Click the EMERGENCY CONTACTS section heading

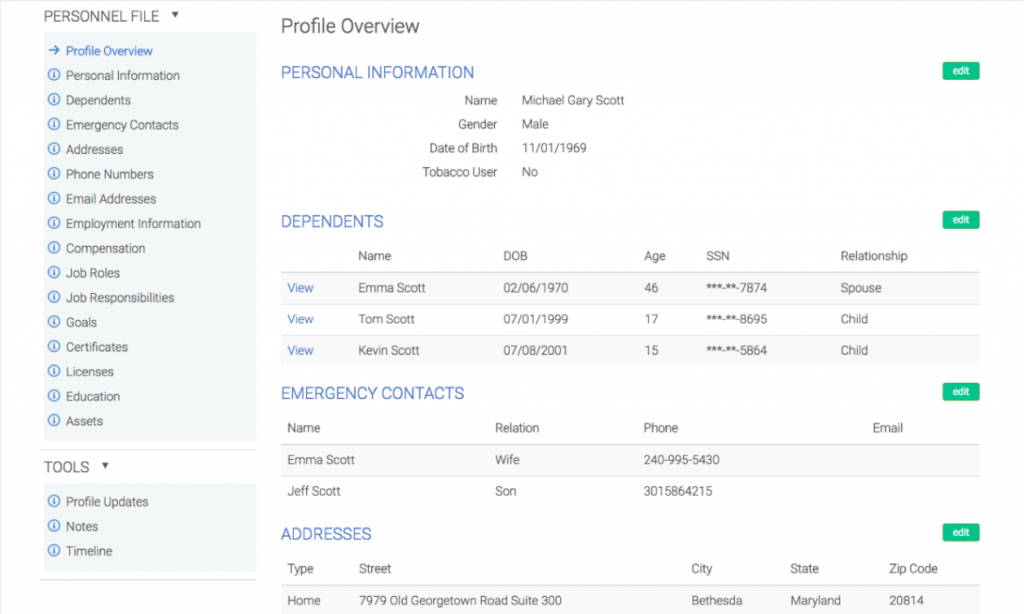[372, 393]
